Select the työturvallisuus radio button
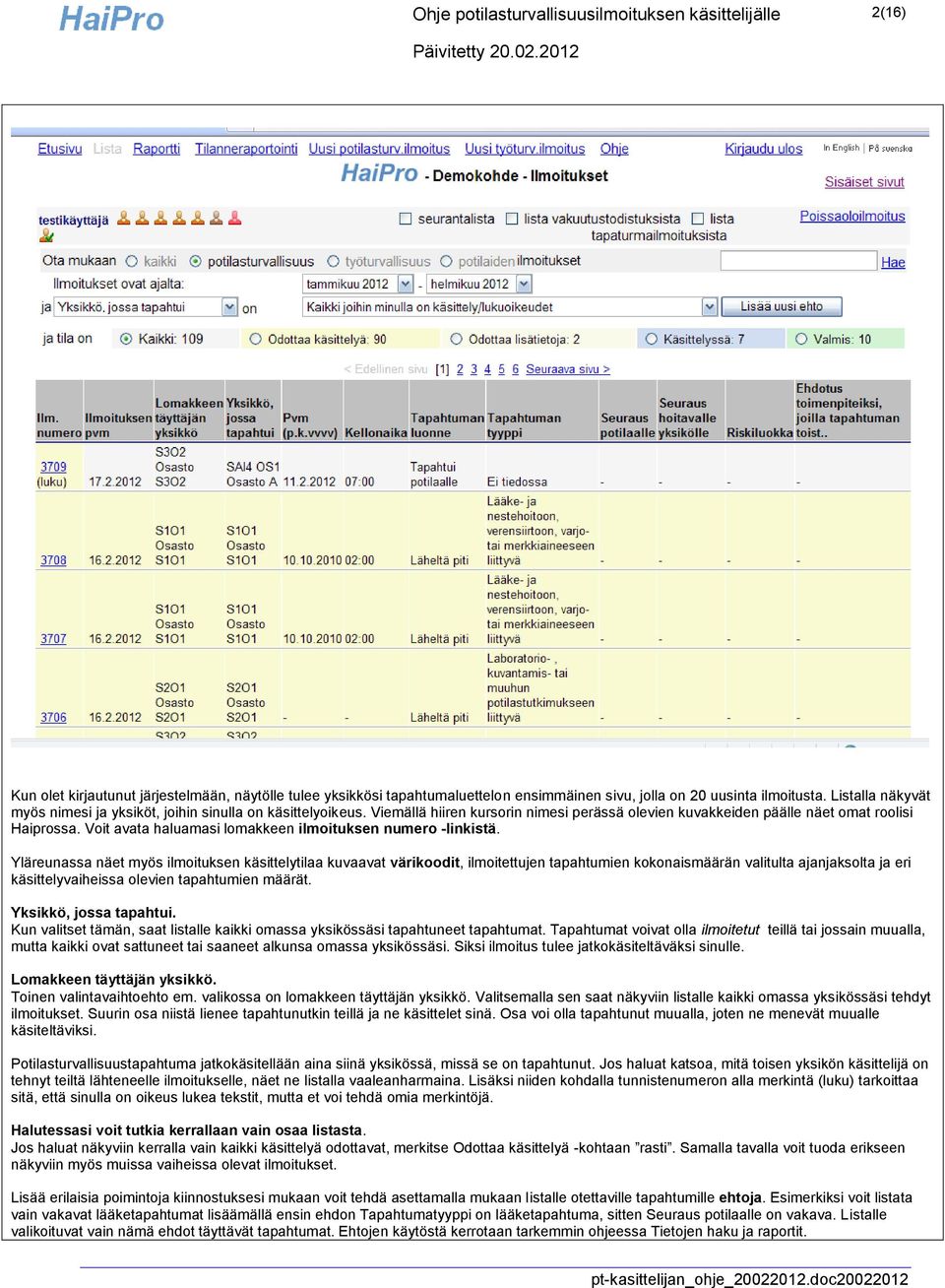 (x=334, y=261)
